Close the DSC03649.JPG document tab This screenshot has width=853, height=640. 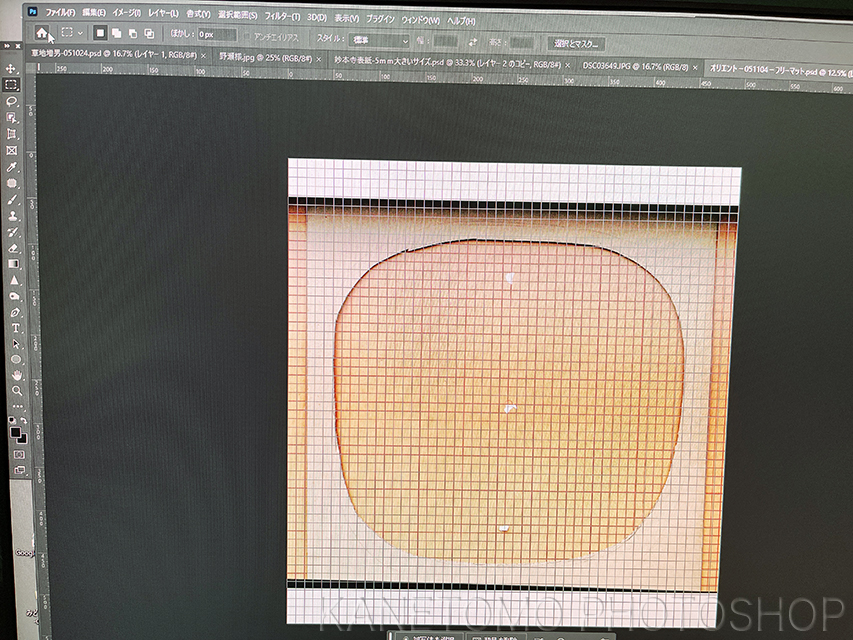click(x=695, y=68)
